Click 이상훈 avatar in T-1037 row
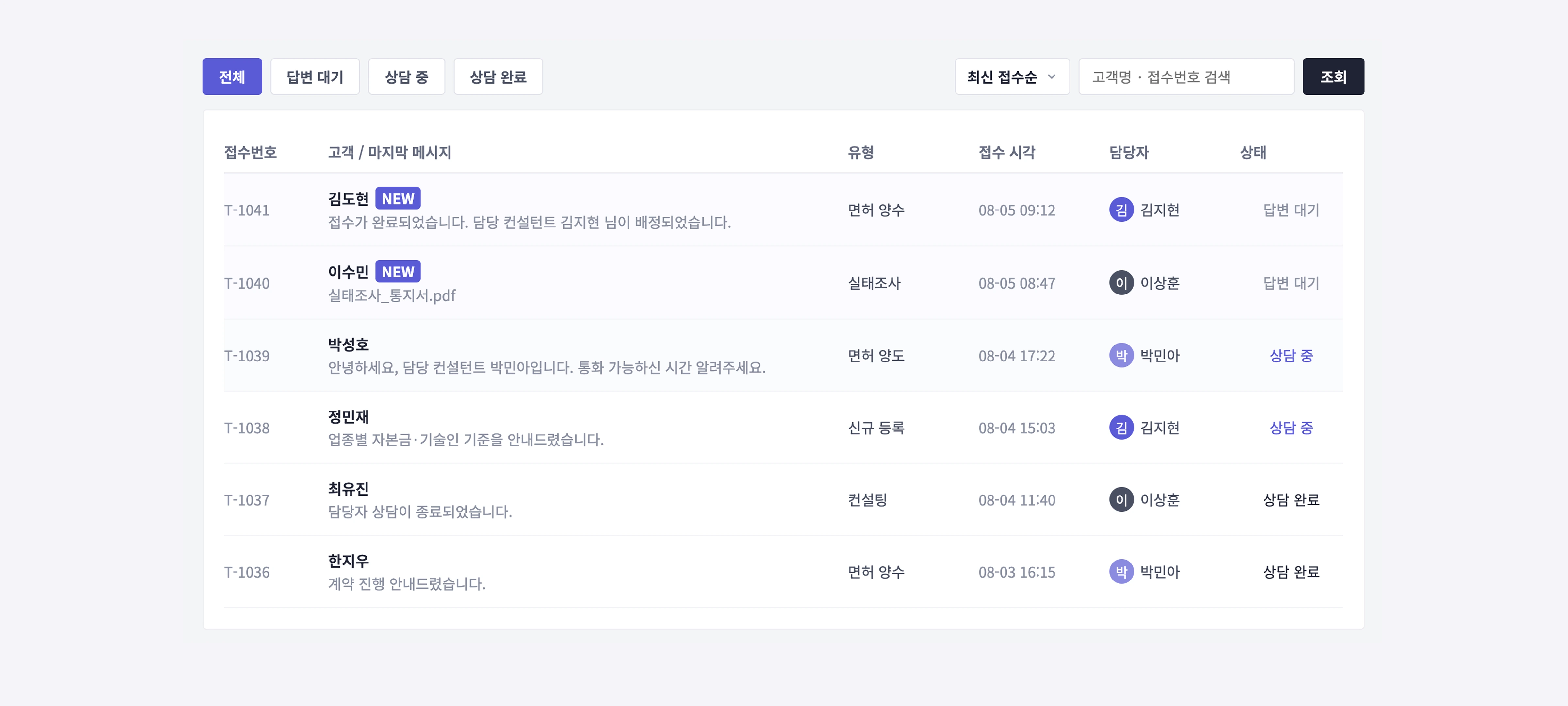The width and height of the screenshot is (1568, 706). pos(1121,499)
